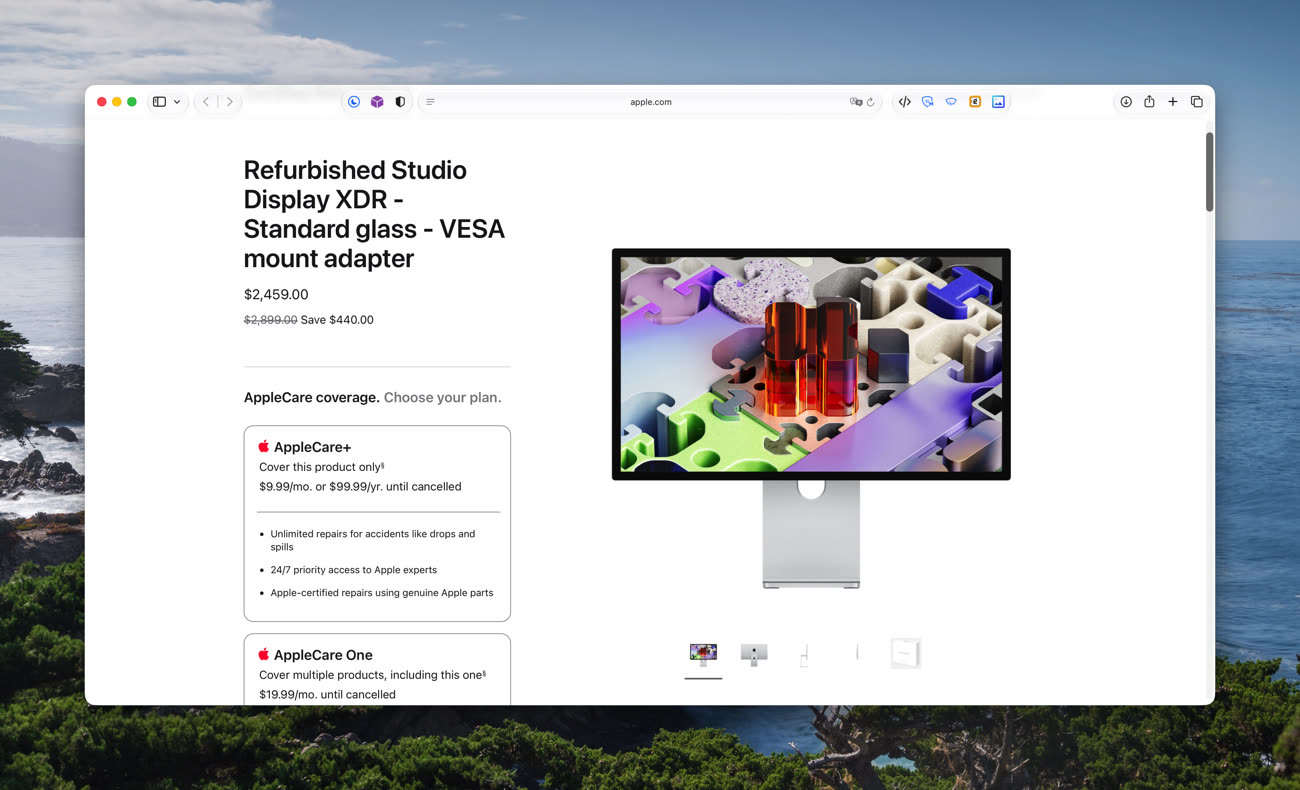Screen dimensions: 1300x790
Task: Open the Share menu
Action: 1149,101
